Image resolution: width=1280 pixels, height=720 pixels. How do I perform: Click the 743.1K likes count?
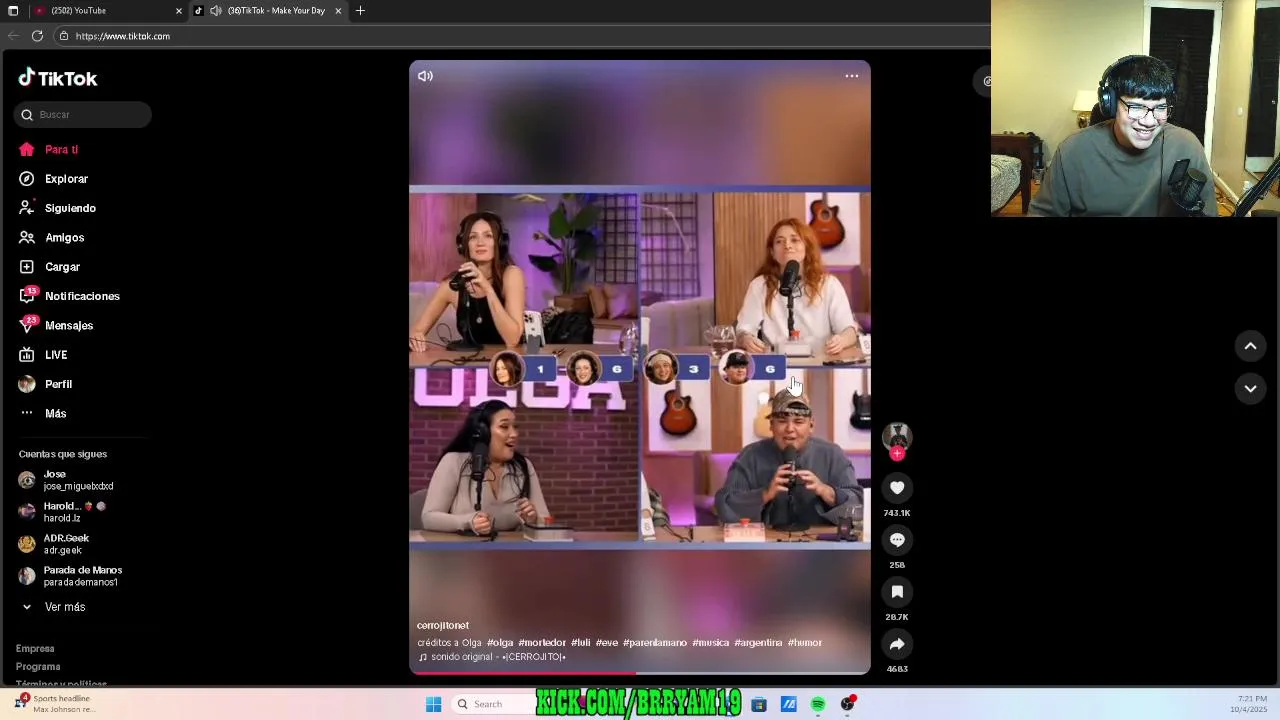click(x=897, y=513)
